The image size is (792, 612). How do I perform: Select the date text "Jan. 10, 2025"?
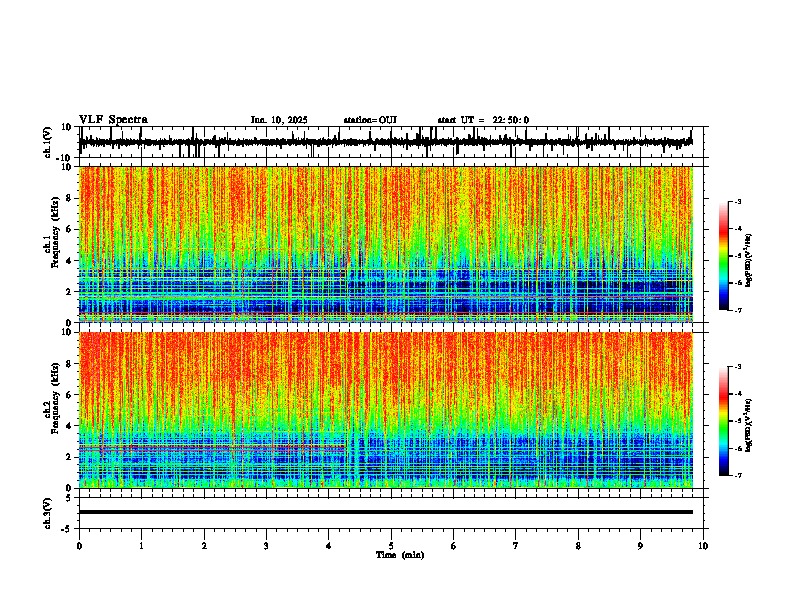point(279,120)
